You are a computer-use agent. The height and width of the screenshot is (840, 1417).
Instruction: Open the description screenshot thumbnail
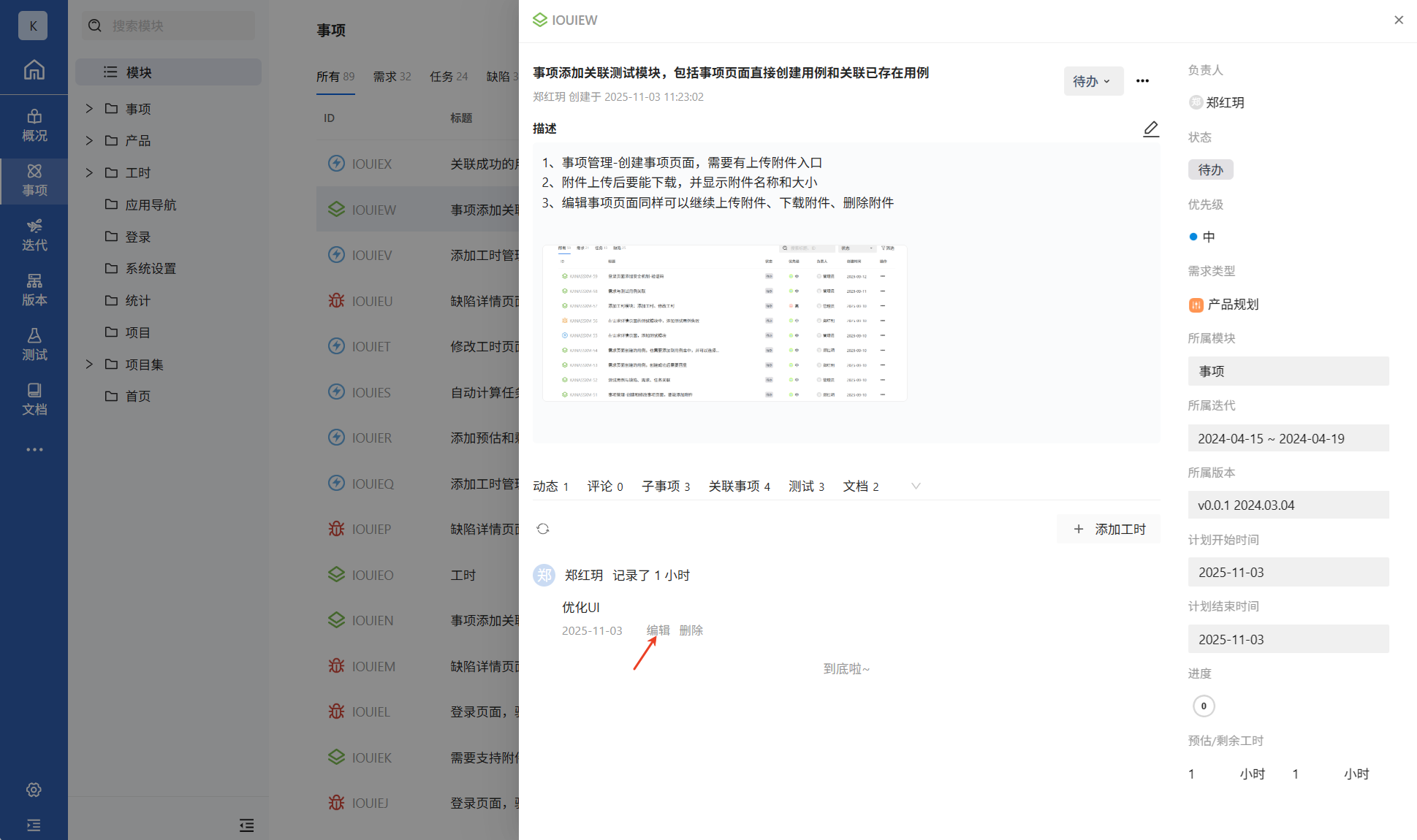click(x=724, y=323)
